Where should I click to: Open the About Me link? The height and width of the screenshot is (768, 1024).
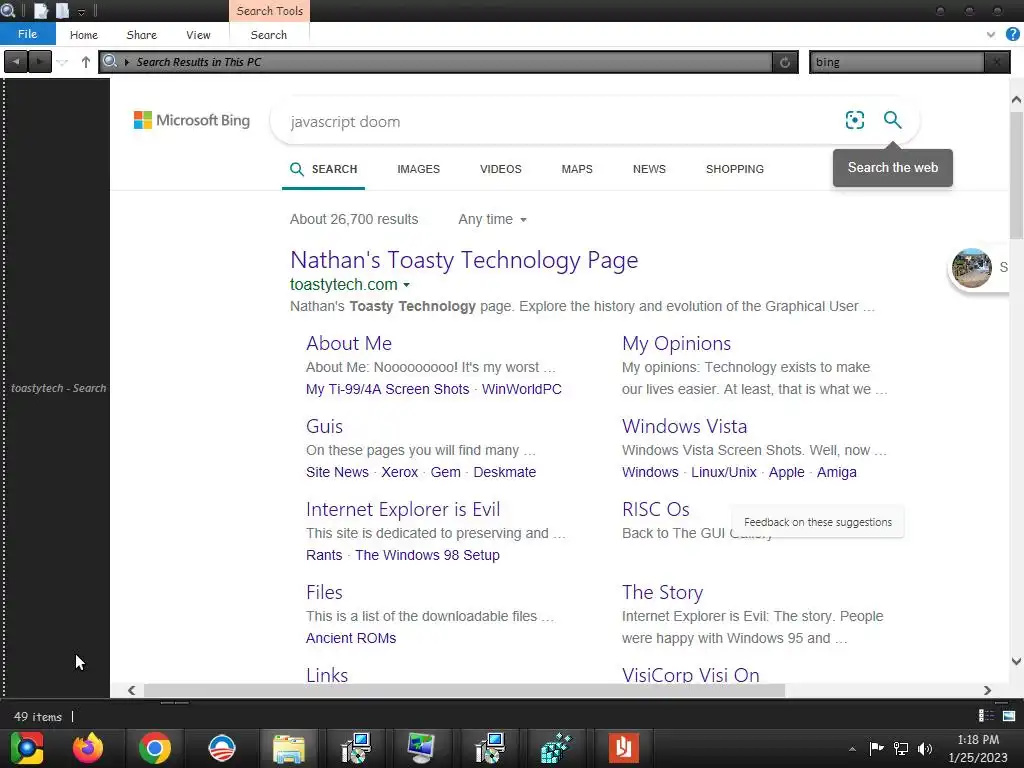pos(349,344)
